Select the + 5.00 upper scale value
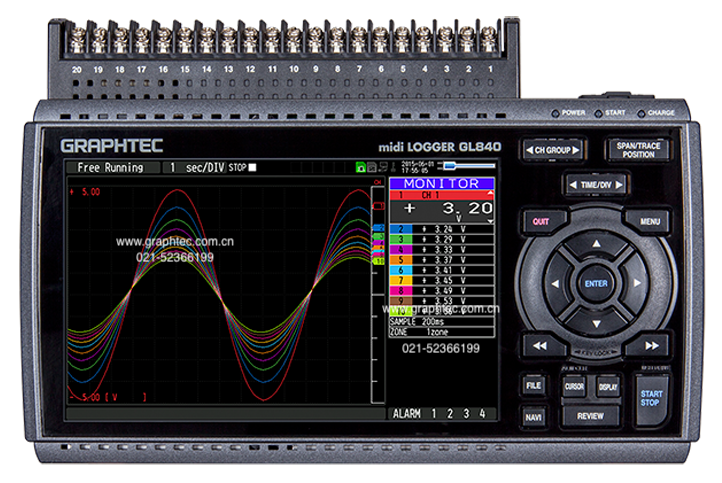Image resolution: width=722 pixels, height=483 pixels. (85, 192)
